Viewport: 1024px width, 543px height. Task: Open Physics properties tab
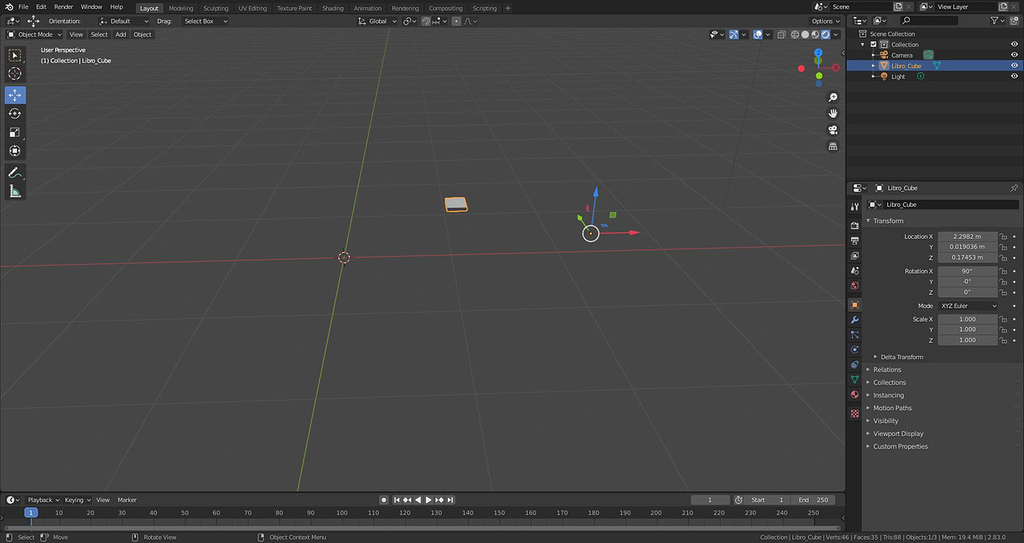pyautogui.click(x=854, y=350)
